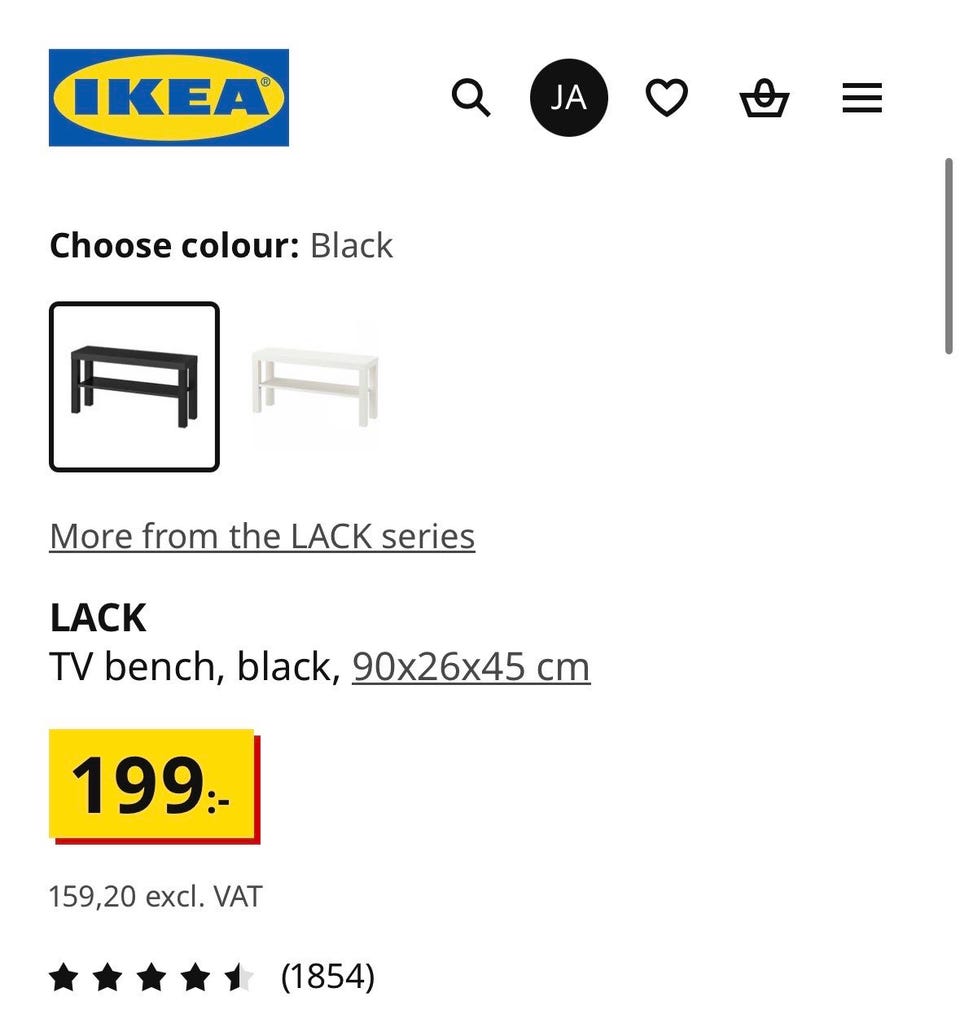The image size is (960, 1010).
Task: Click the yellow 199 price tag
Action: (x=153, y=785)
